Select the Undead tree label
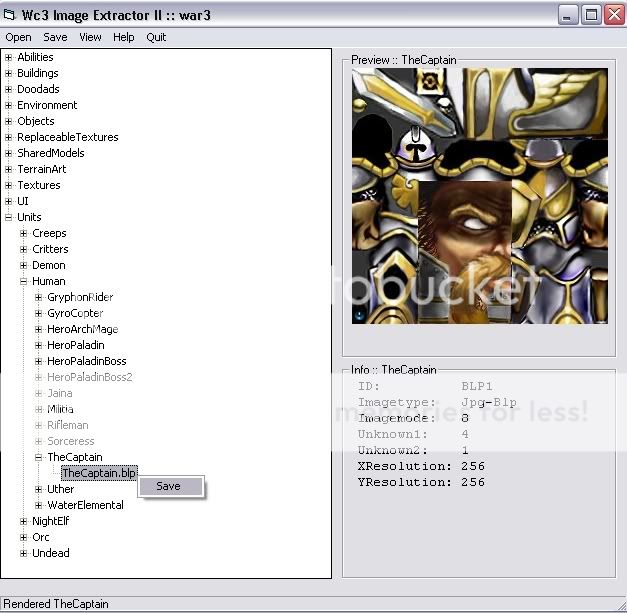Image resolution: width=627 pixels, height=613 pixels. pos(51,553)
